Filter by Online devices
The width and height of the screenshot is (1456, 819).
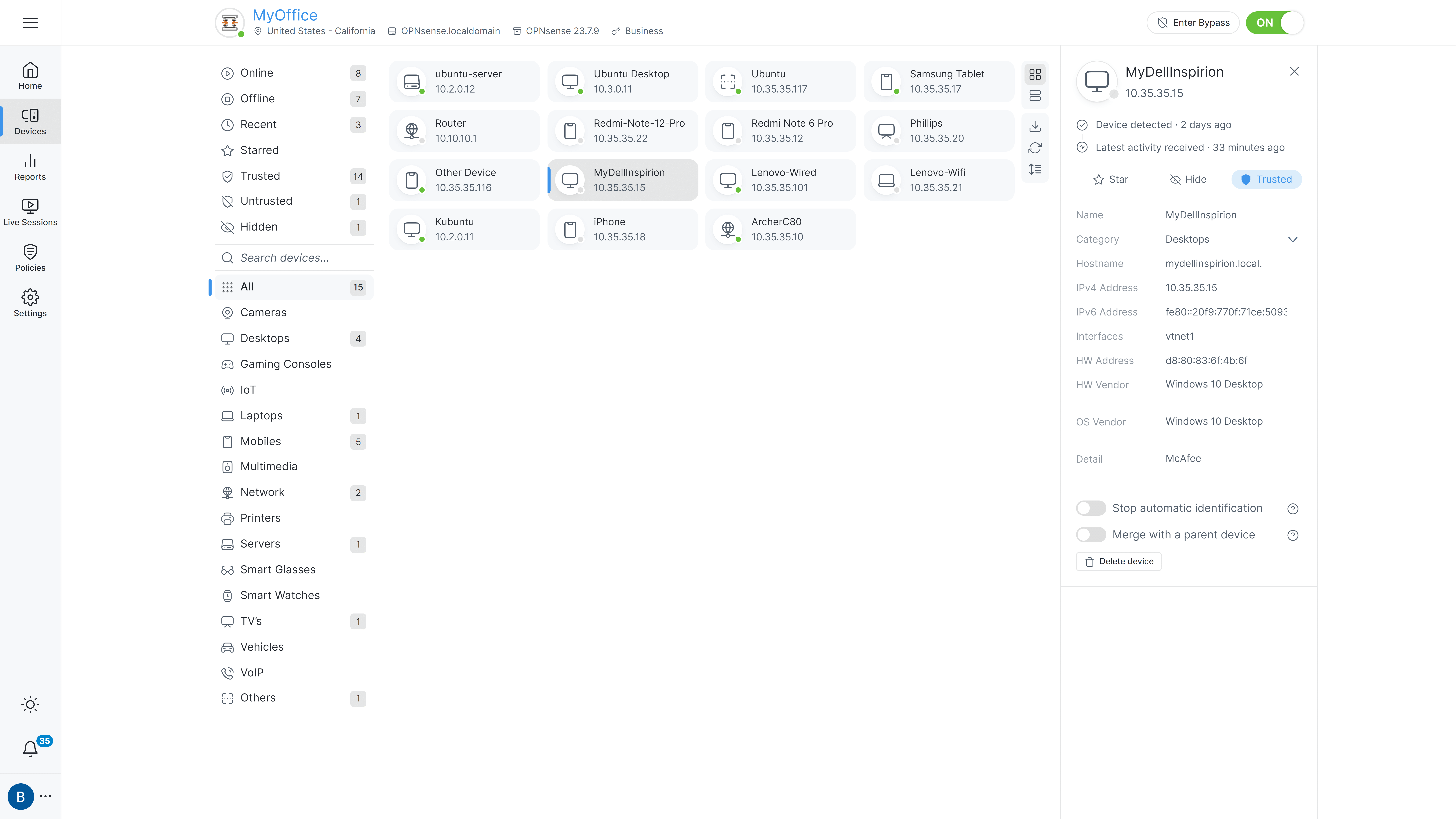click(x=294, y=73)
